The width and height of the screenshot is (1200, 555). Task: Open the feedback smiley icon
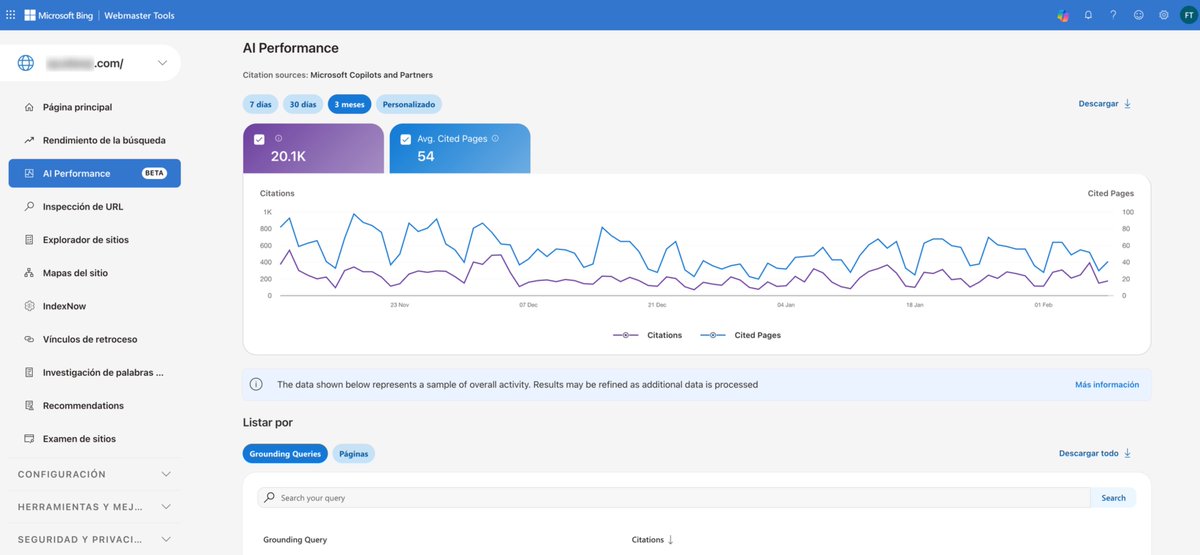click(x=1138, y=15)
